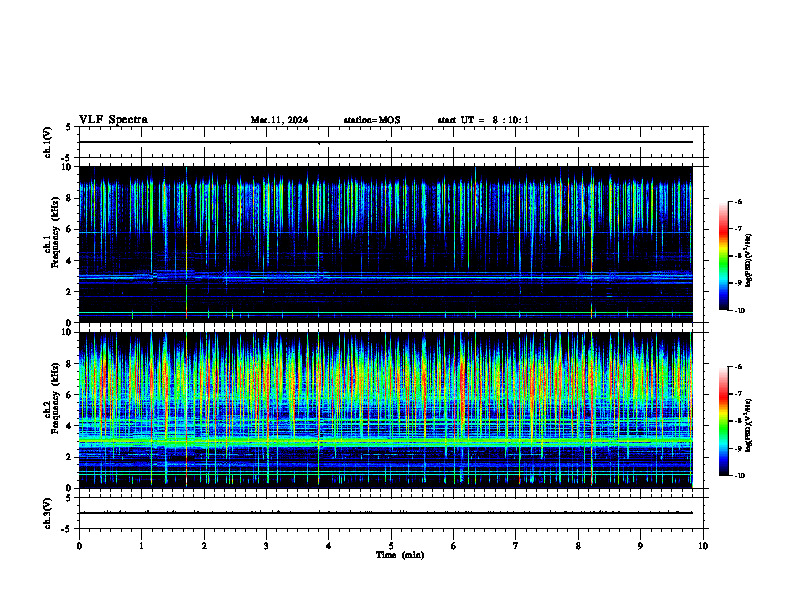The image size is (792, 612).
Task: Click the "6" kHz tick of ch.1 spectrogram
Action: pos(71,229)
